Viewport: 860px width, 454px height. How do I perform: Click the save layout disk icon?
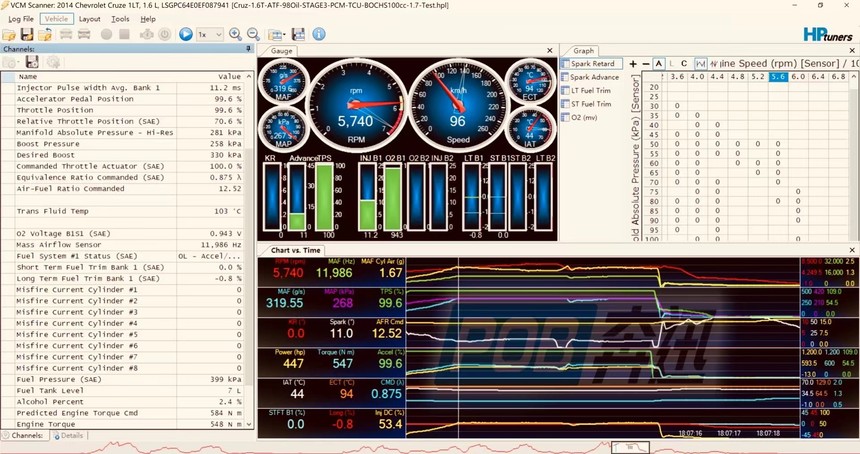(x=298, y=34)
